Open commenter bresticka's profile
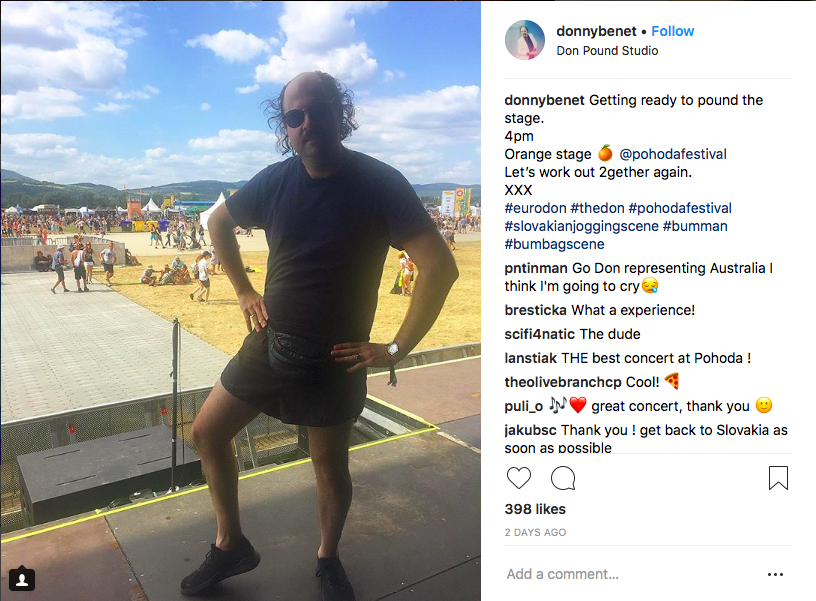Image resolution: width=816 pixels, height=601 pixels. [536, 310]
